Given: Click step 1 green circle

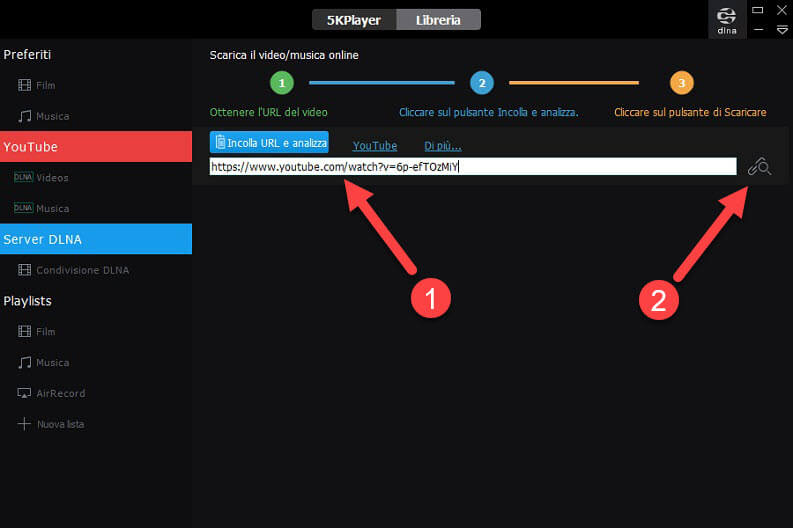Looking at the screenshot, I should pos(282,83).
